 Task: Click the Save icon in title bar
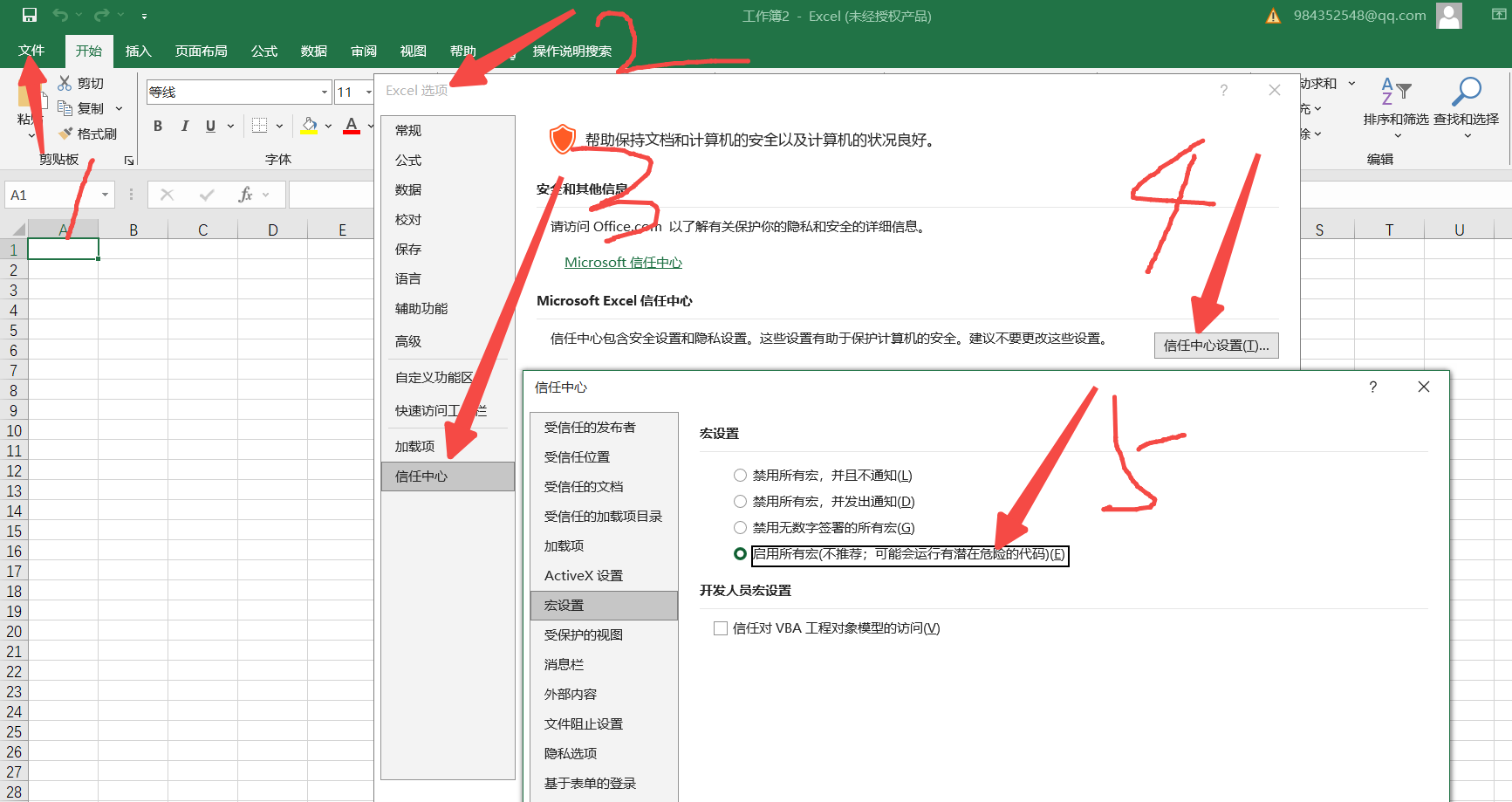pyautogui.click(x=30, y=15)
